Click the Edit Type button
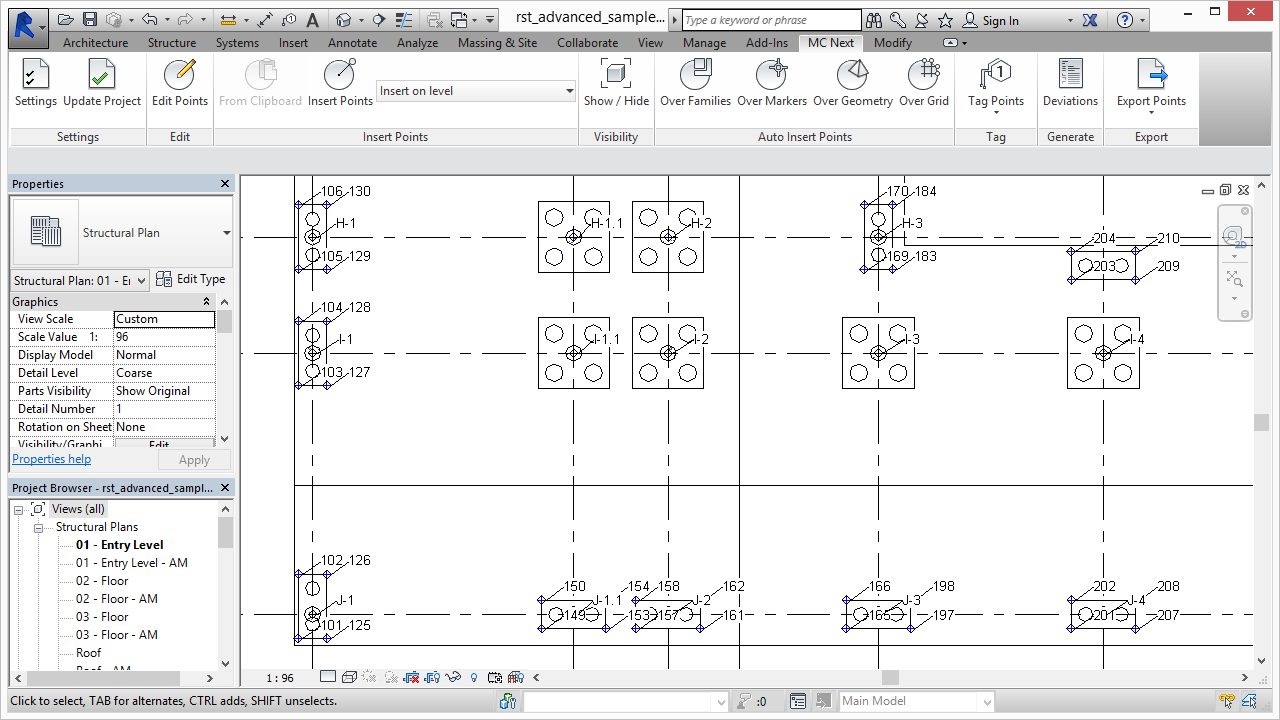The width and height of the screenshot is (1280, 720). coord(191,280)
